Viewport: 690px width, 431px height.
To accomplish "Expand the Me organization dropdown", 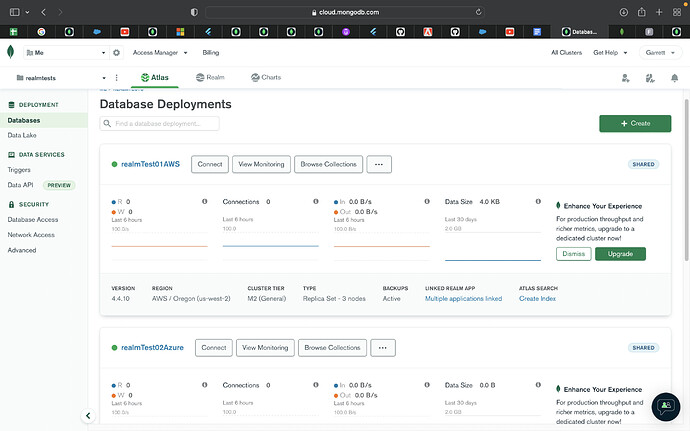I will [60, 52].
